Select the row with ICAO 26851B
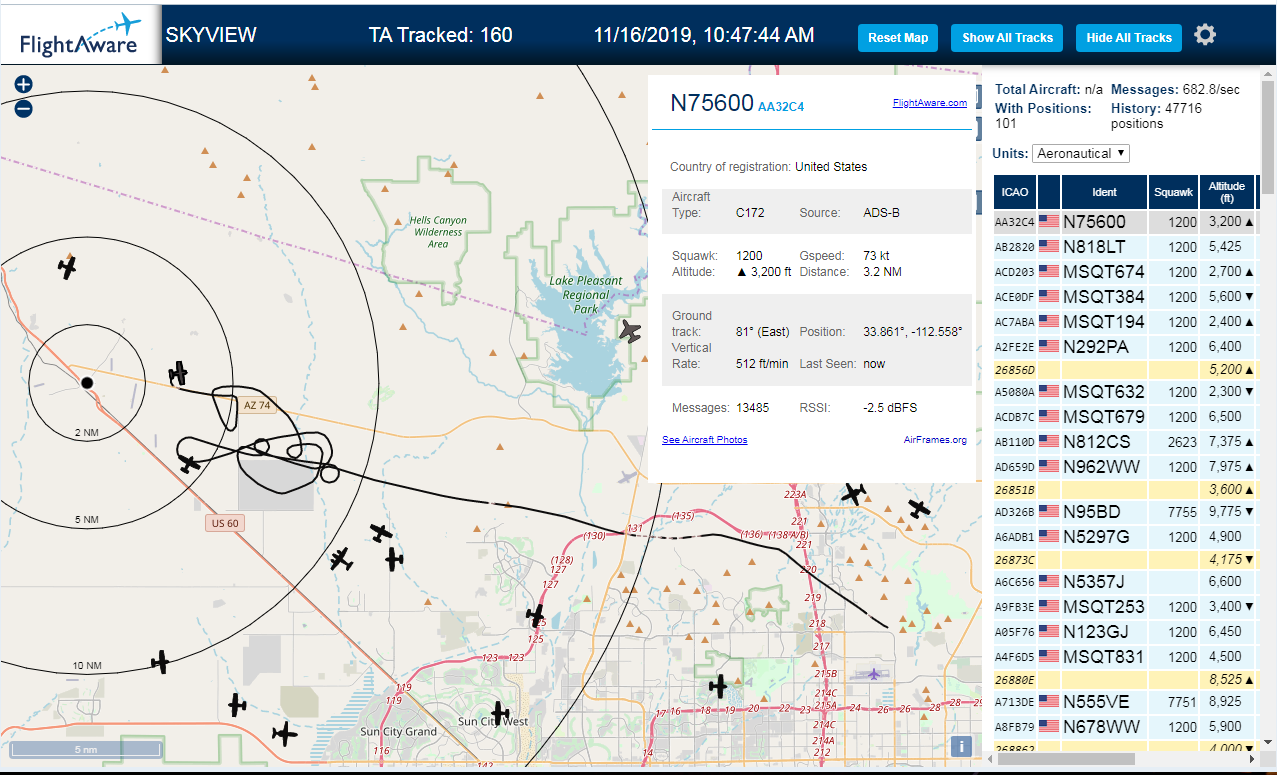 [1125, 490]
